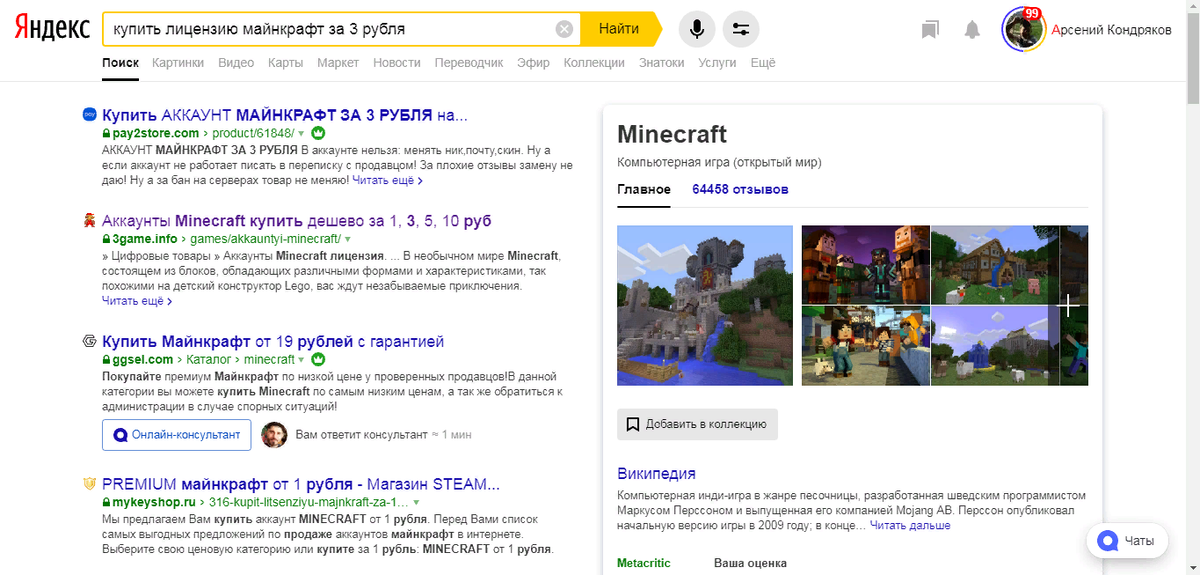Open result Купить АККАУНТ МАЙНКРАФТ ЗА 3 РУБЛЯ

[x=285, y=114]
